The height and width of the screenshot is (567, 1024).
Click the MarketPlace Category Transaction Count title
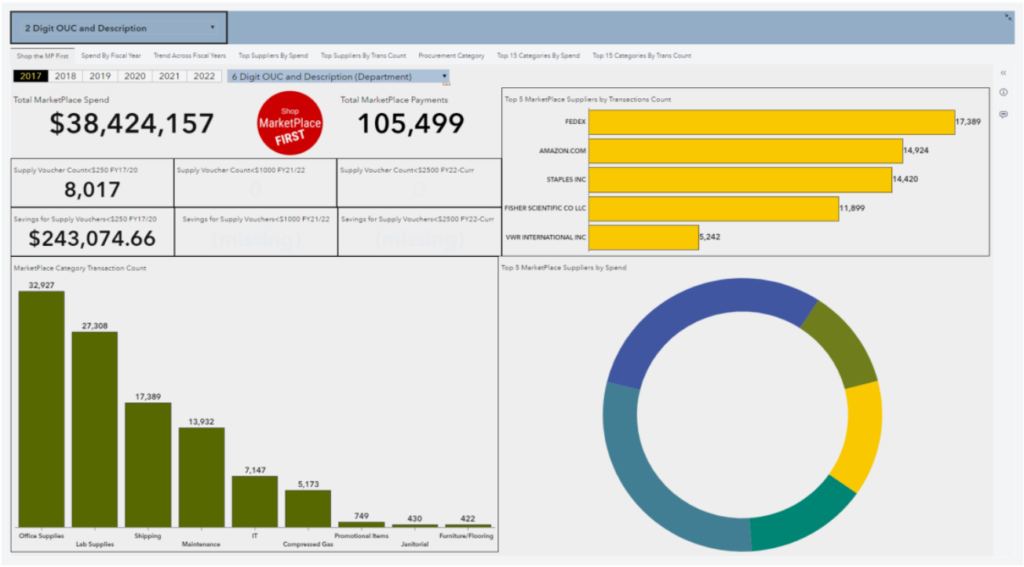point(80,268)
